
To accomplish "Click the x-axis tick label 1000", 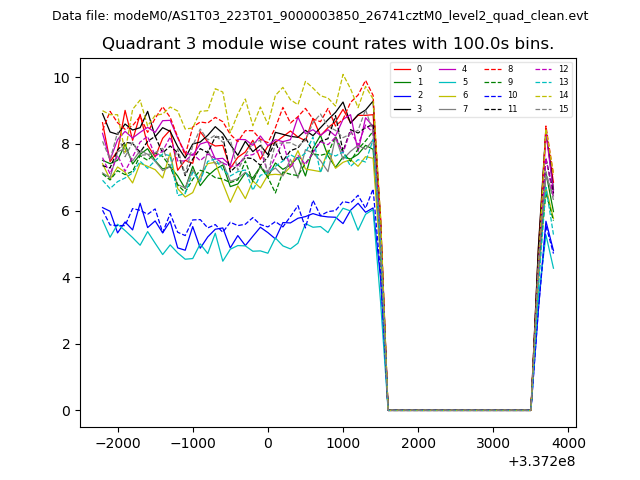I will click(x=343, y=443).
